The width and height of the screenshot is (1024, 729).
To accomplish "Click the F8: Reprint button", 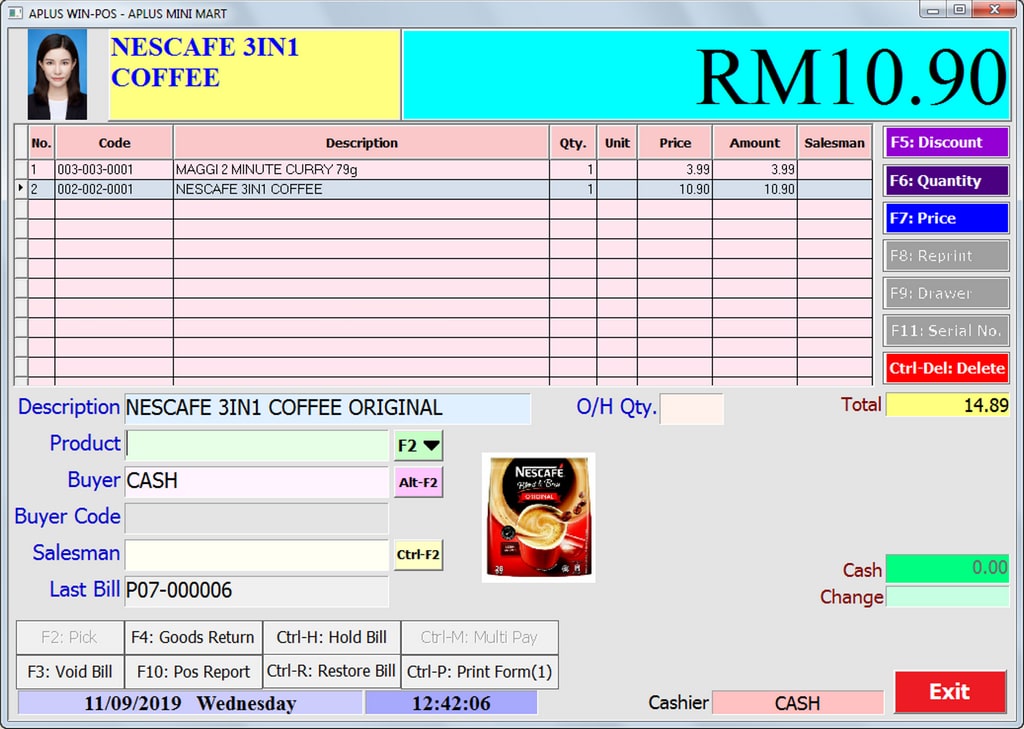I will 946,255.
